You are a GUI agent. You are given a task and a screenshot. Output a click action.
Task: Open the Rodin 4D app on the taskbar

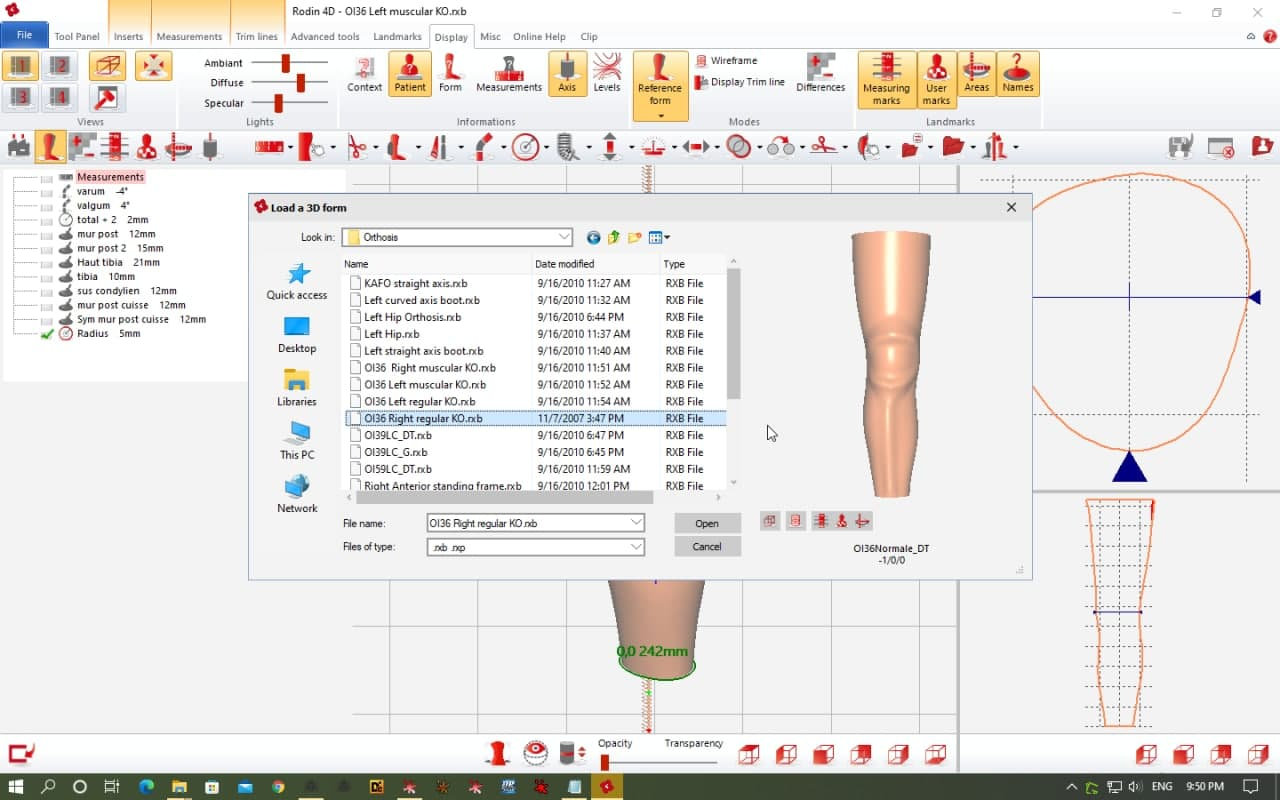(x=606, y=788)
